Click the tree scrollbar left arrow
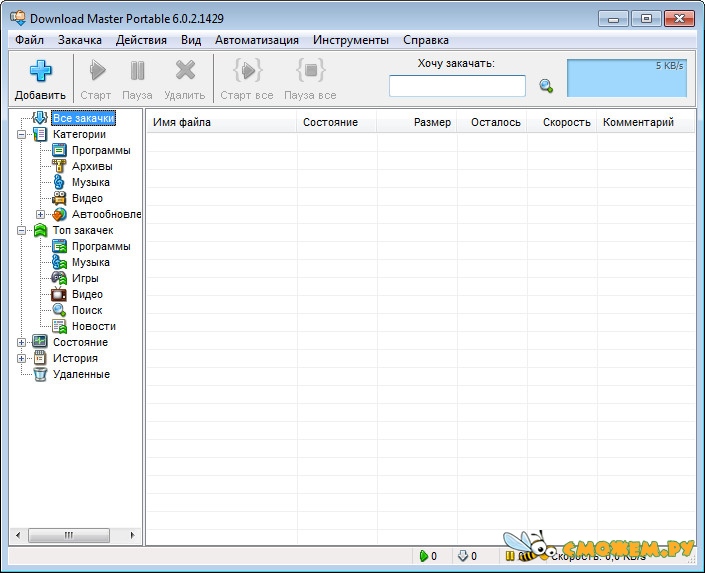Screen dimensions: 705x573 (18, 535)
